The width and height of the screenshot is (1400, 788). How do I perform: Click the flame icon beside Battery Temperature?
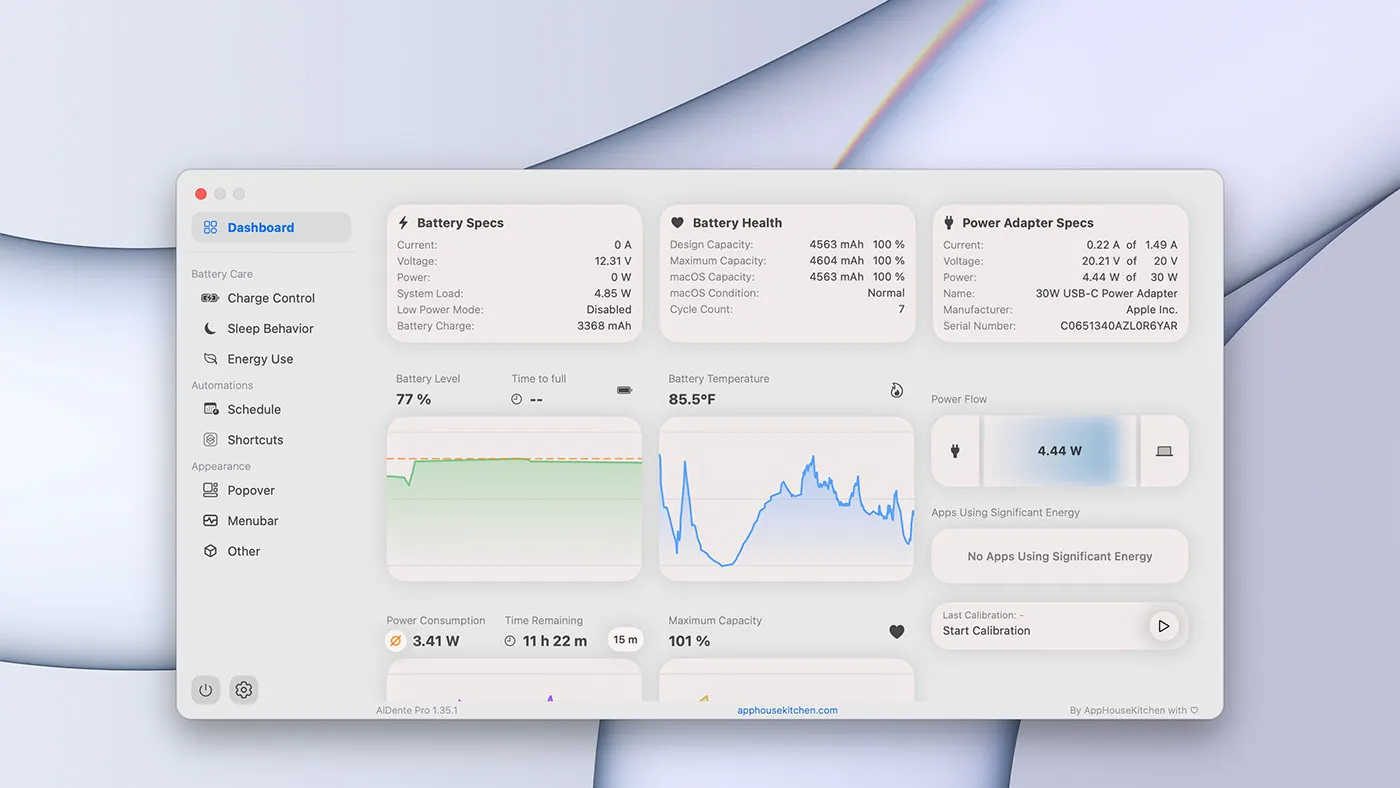(897, 390)
